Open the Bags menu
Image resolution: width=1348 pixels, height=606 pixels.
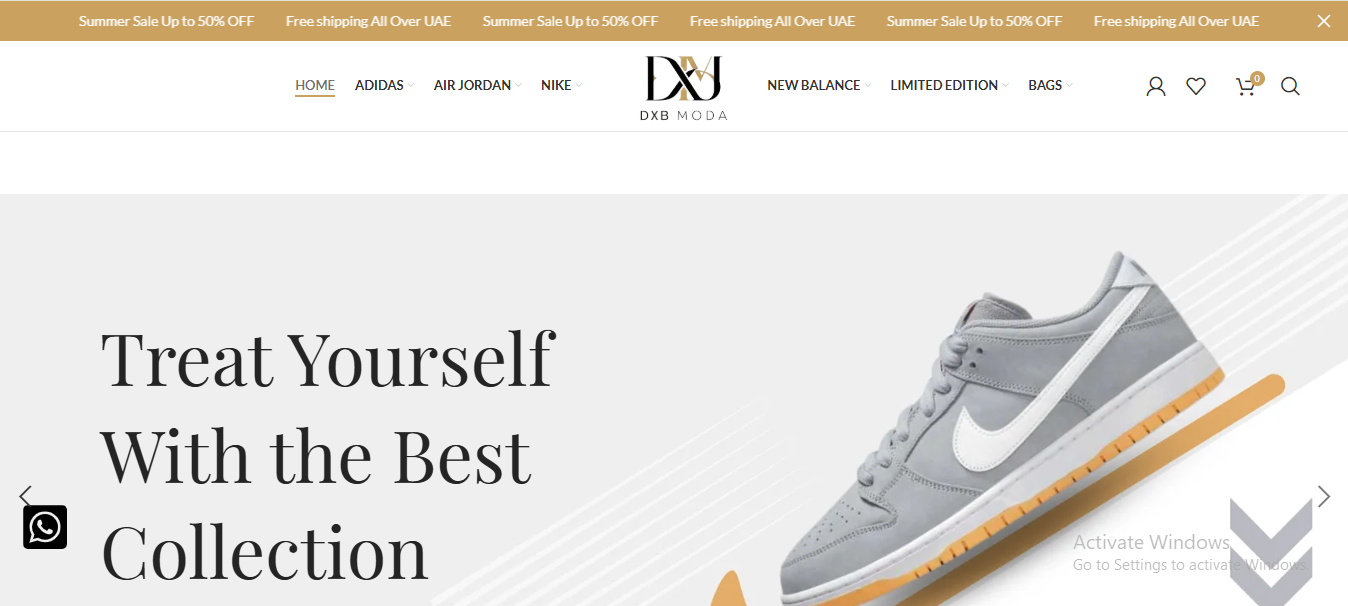pos(1050,85)
